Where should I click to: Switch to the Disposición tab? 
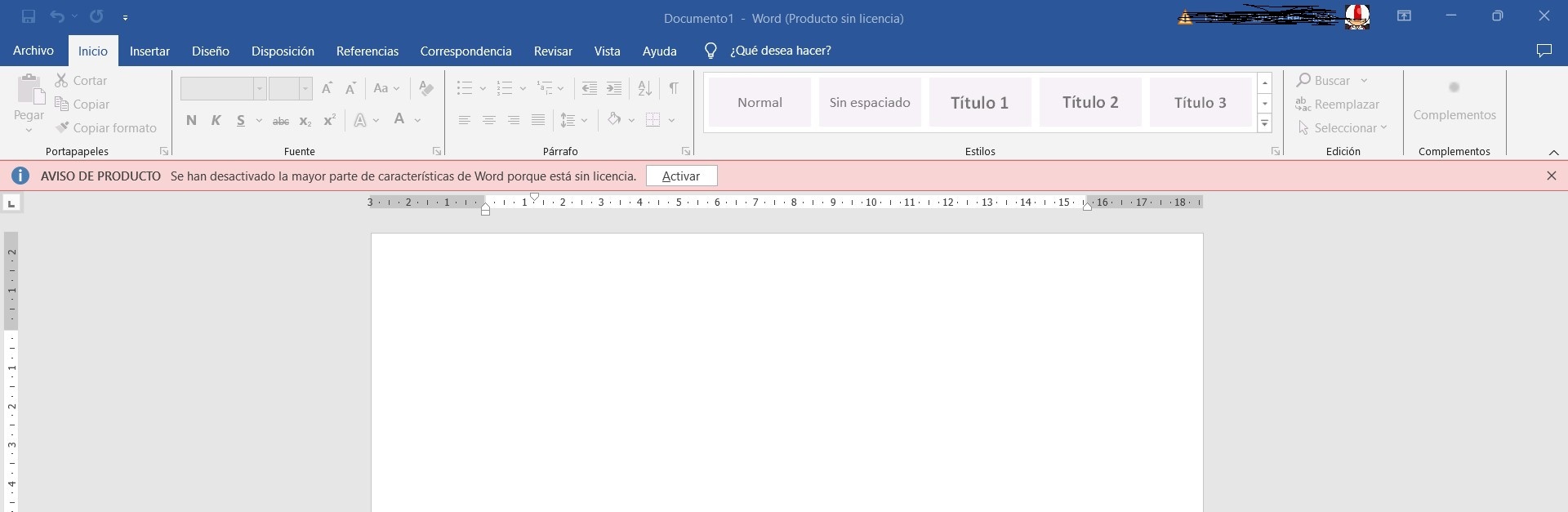click(283, 51)
